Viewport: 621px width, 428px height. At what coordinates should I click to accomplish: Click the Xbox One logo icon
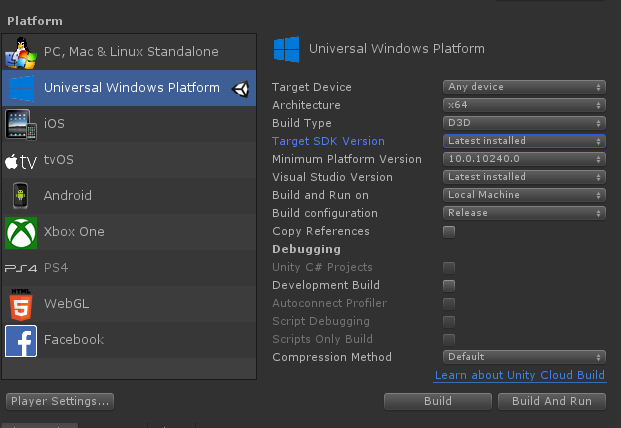21,232
